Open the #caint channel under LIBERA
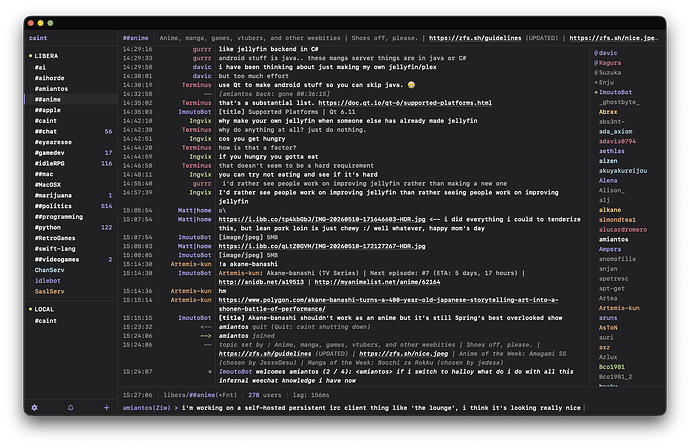The height and width of the screenshot is (447, 690). tap(46, 121)
